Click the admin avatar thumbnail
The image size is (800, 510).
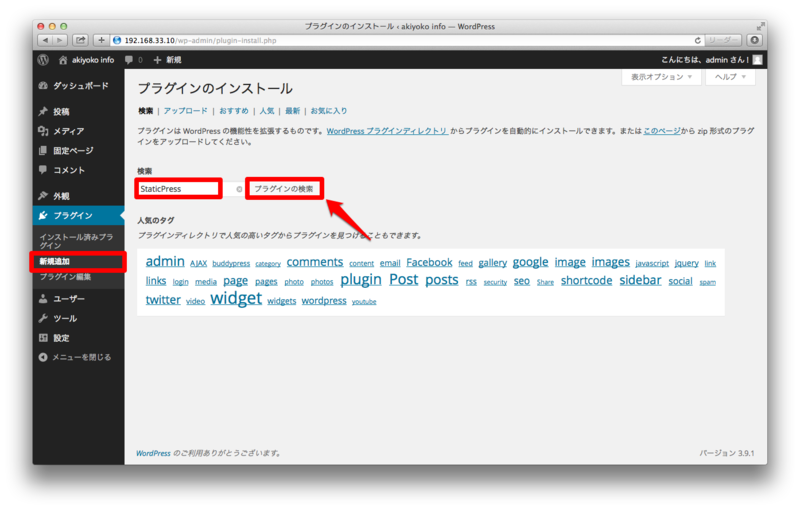click(758, 60)
